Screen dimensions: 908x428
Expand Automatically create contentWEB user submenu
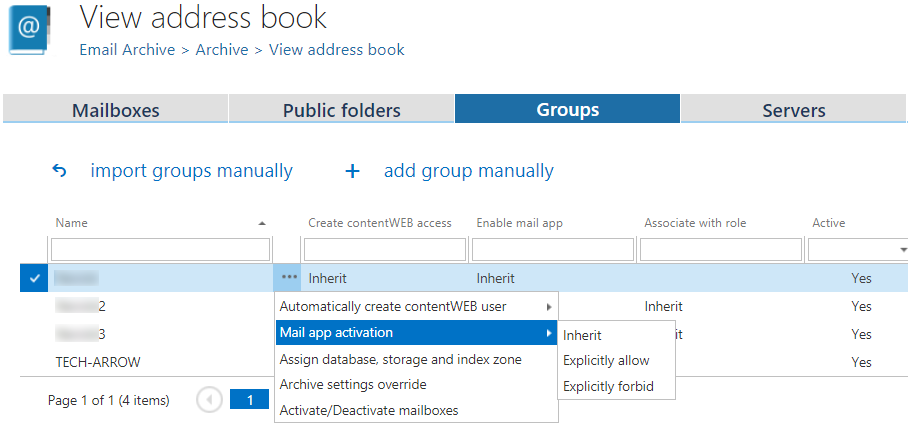coord(547,306)
